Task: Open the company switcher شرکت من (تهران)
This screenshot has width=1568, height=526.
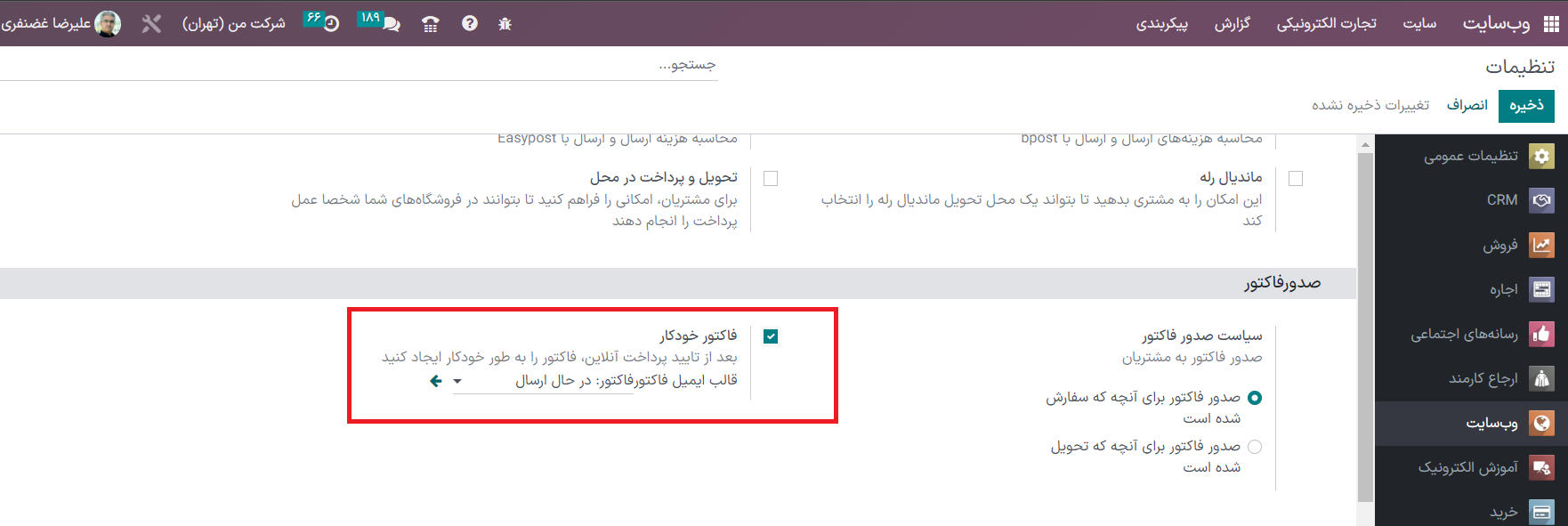Action: [x=233, y=24]
